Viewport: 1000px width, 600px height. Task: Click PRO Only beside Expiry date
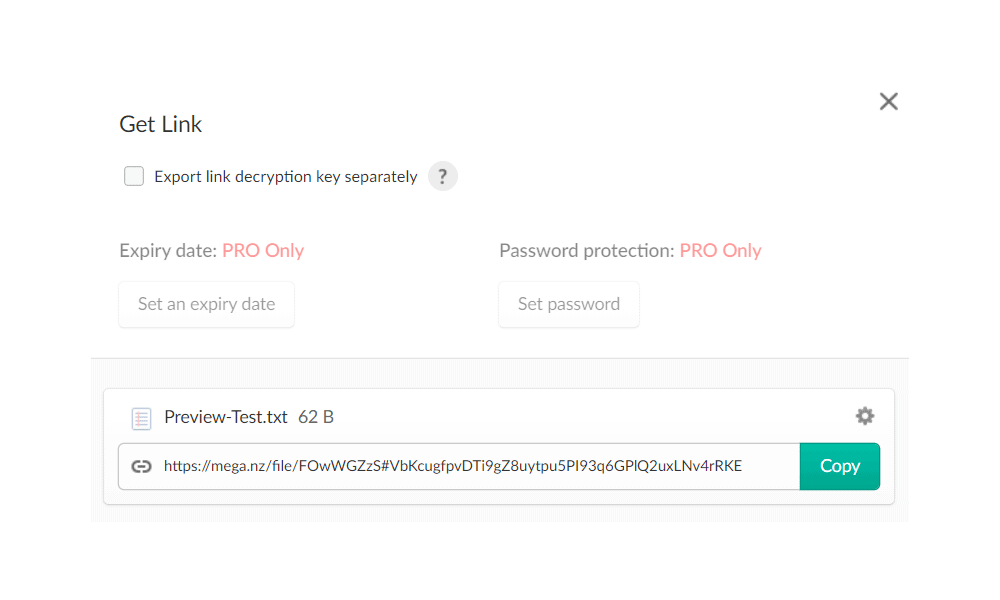point(263,251)
